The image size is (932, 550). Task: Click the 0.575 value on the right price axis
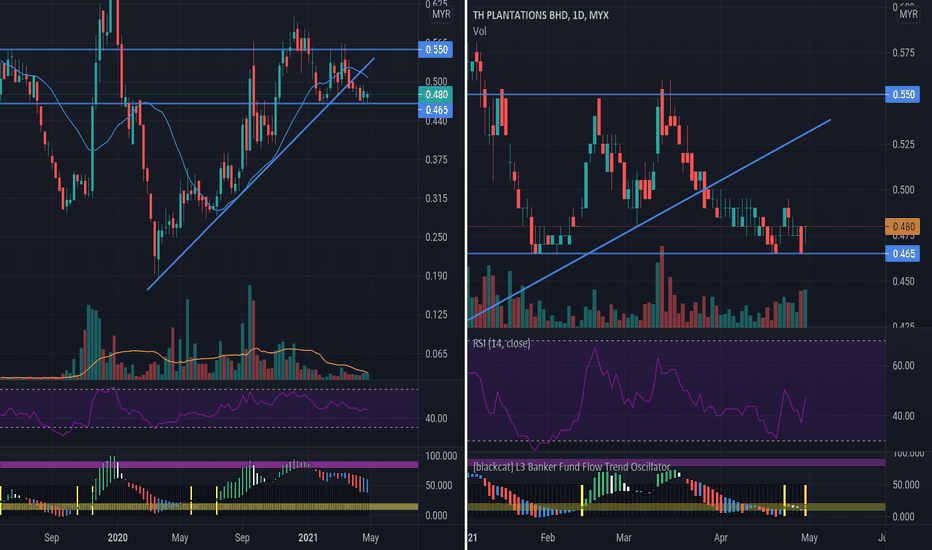[x=903, y=53]
